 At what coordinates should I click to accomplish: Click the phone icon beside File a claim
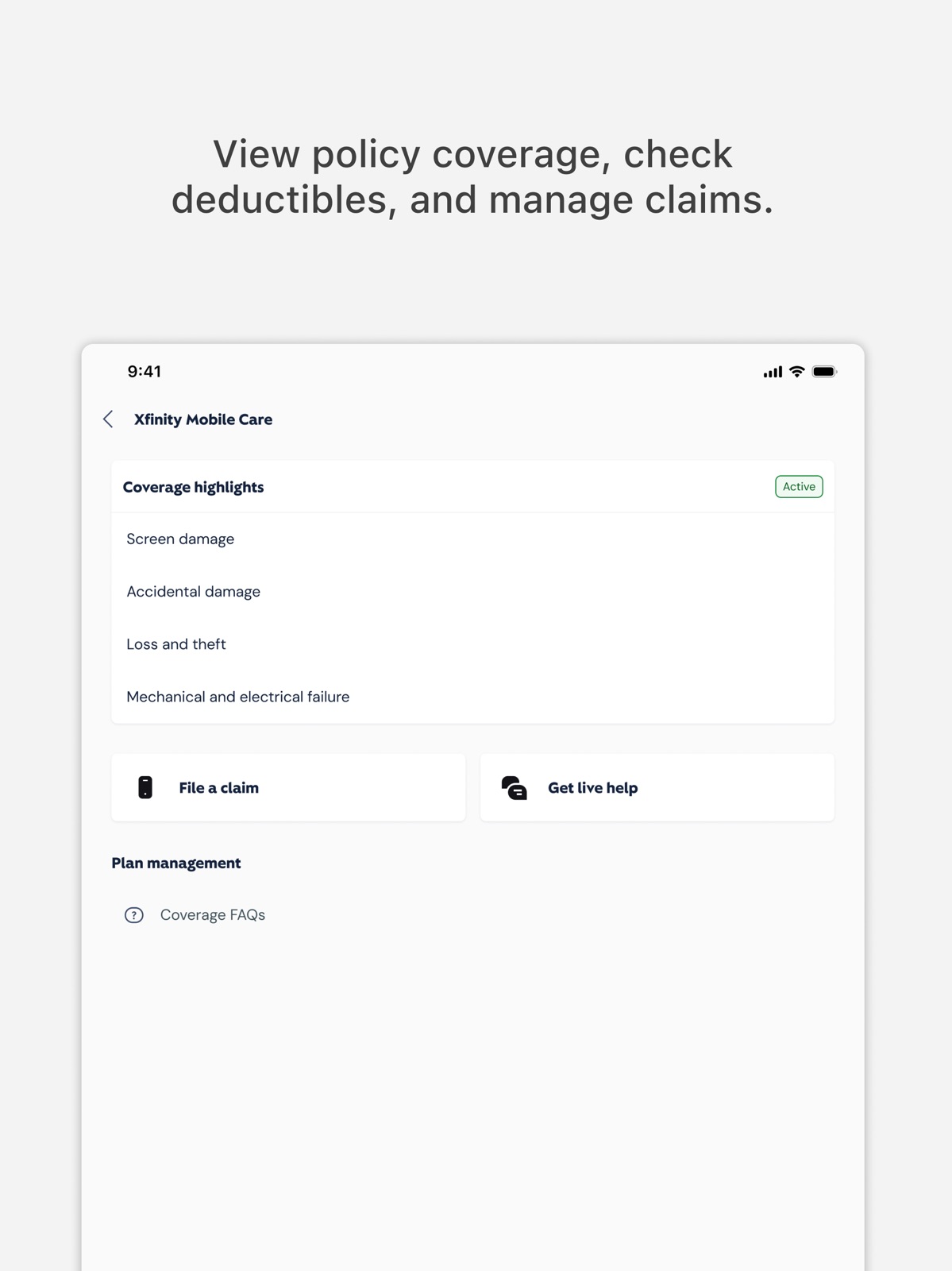pyautogui.click(x=145, y=787)
